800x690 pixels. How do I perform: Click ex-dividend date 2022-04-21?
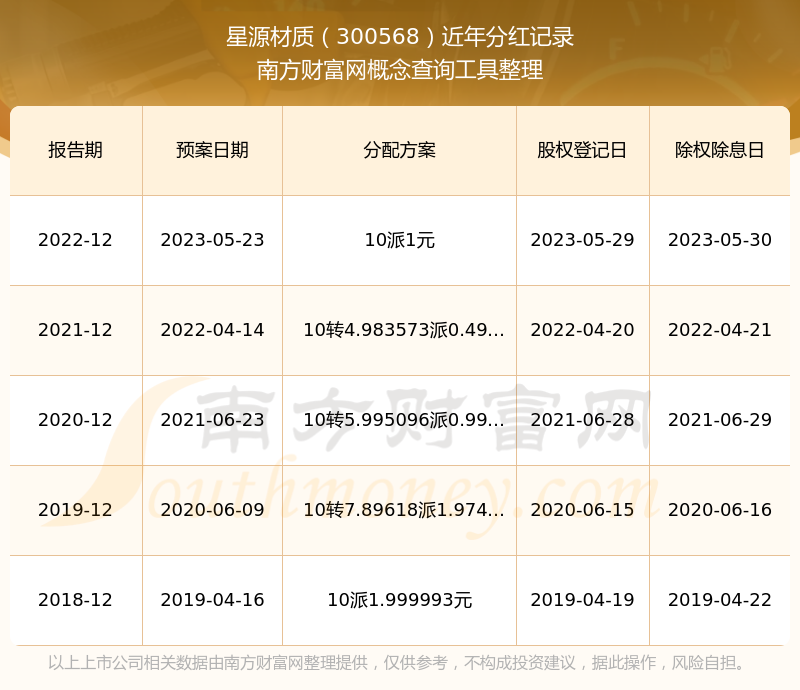pos(719,330)
